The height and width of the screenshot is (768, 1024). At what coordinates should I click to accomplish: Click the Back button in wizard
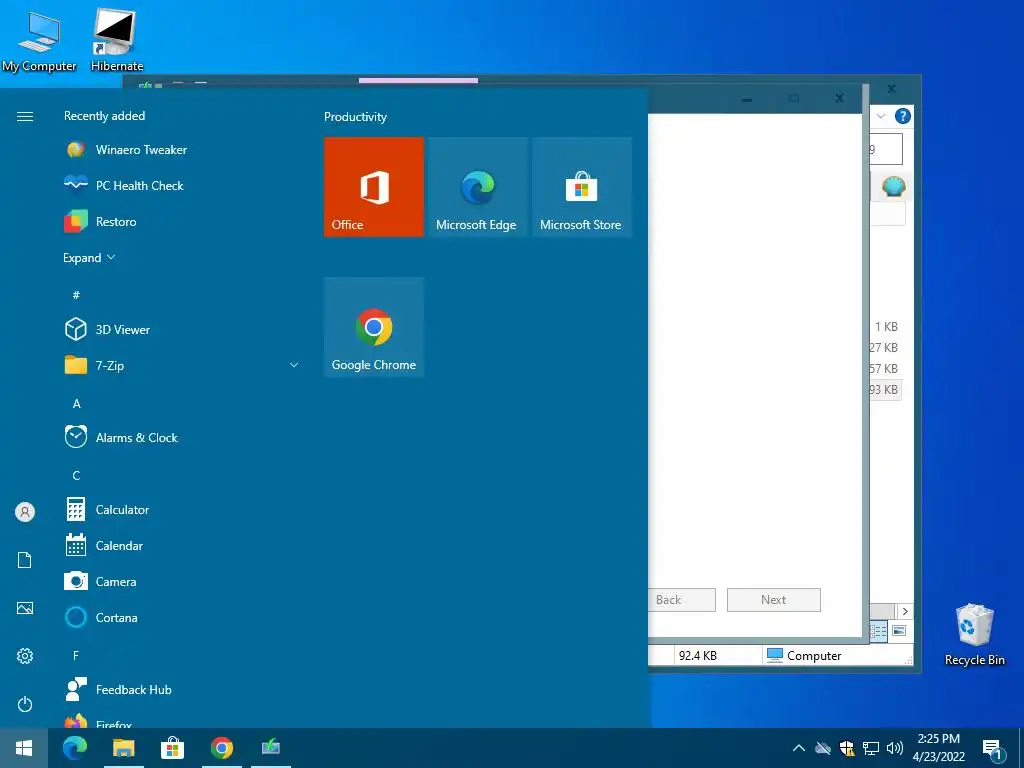click(x=681, y=600)
